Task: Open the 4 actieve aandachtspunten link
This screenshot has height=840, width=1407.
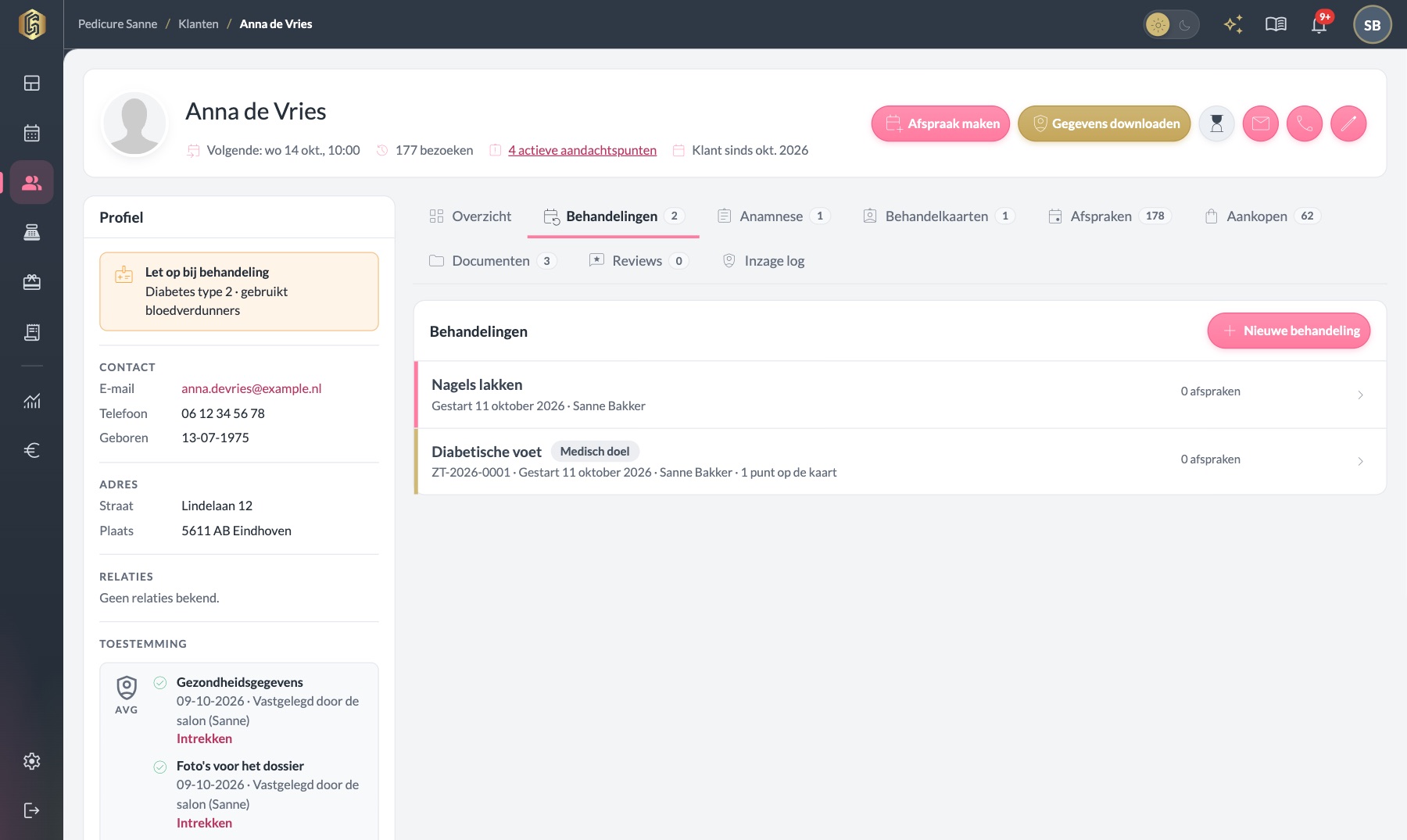Action: pyautogui.click(x=582, y=150)
